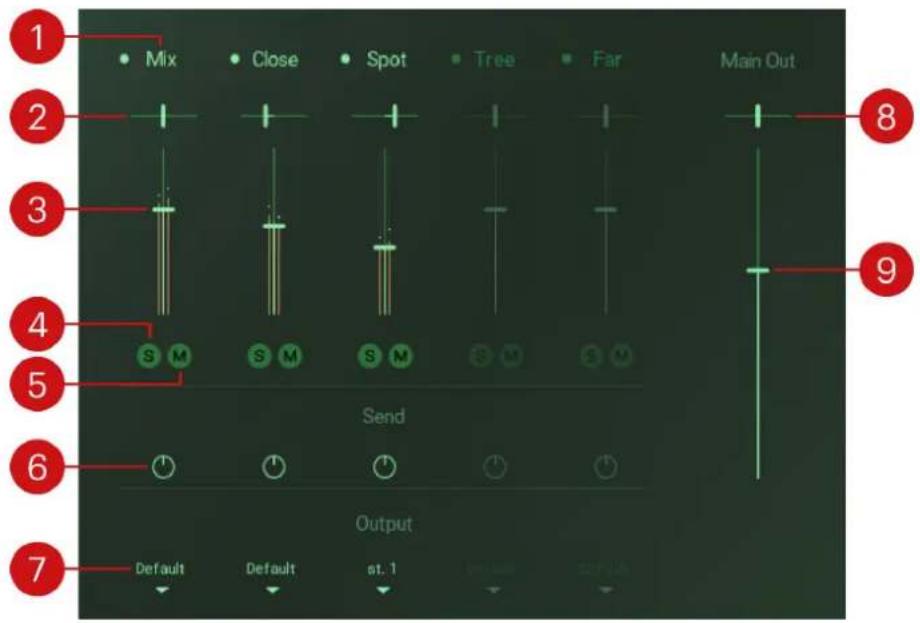The height and width of the screenshot is (623, 920).
Task: Click the Mix channel label
Action: tap(161, 59)
